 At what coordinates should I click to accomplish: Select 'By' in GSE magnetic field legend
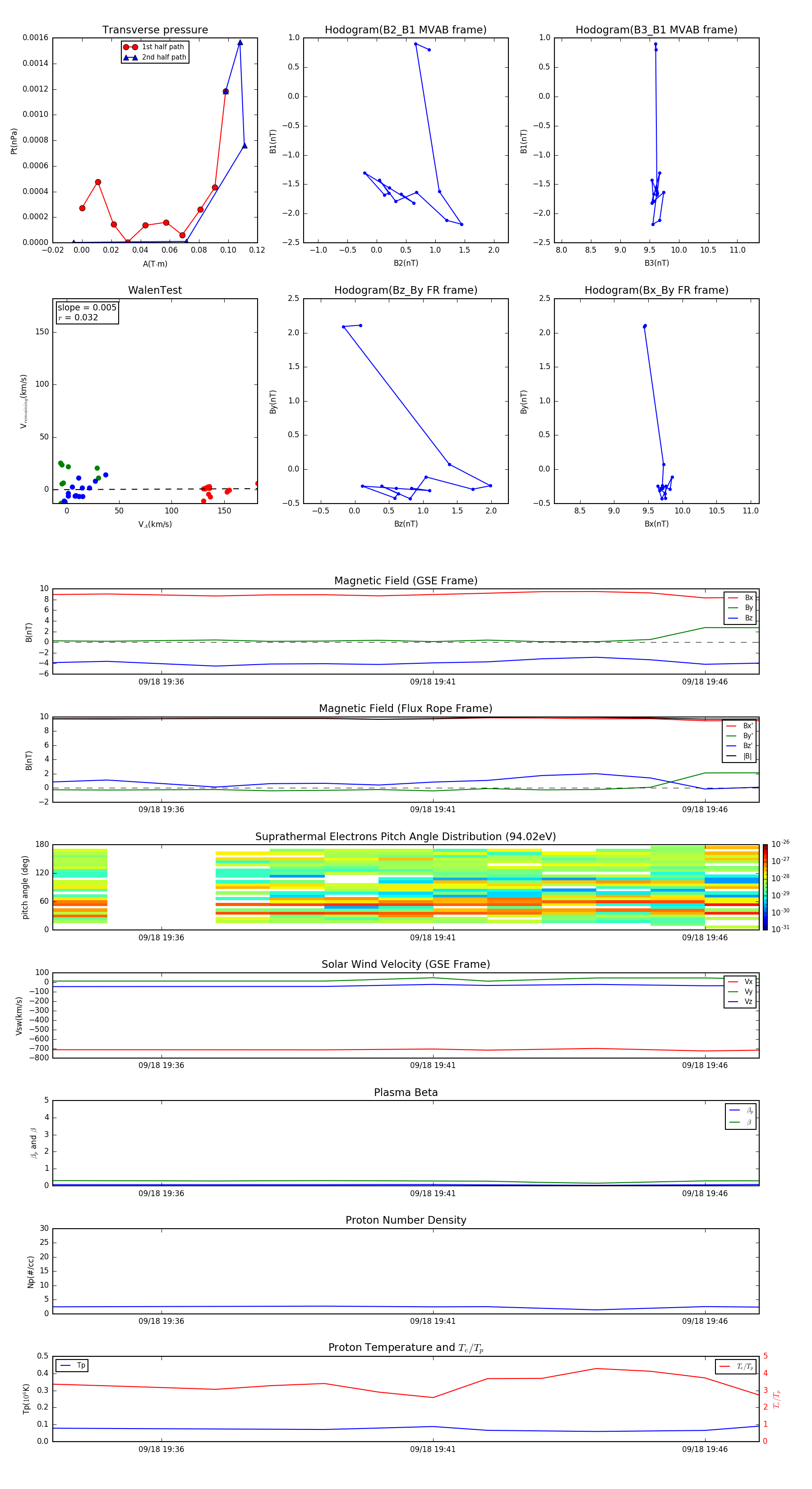740,607
